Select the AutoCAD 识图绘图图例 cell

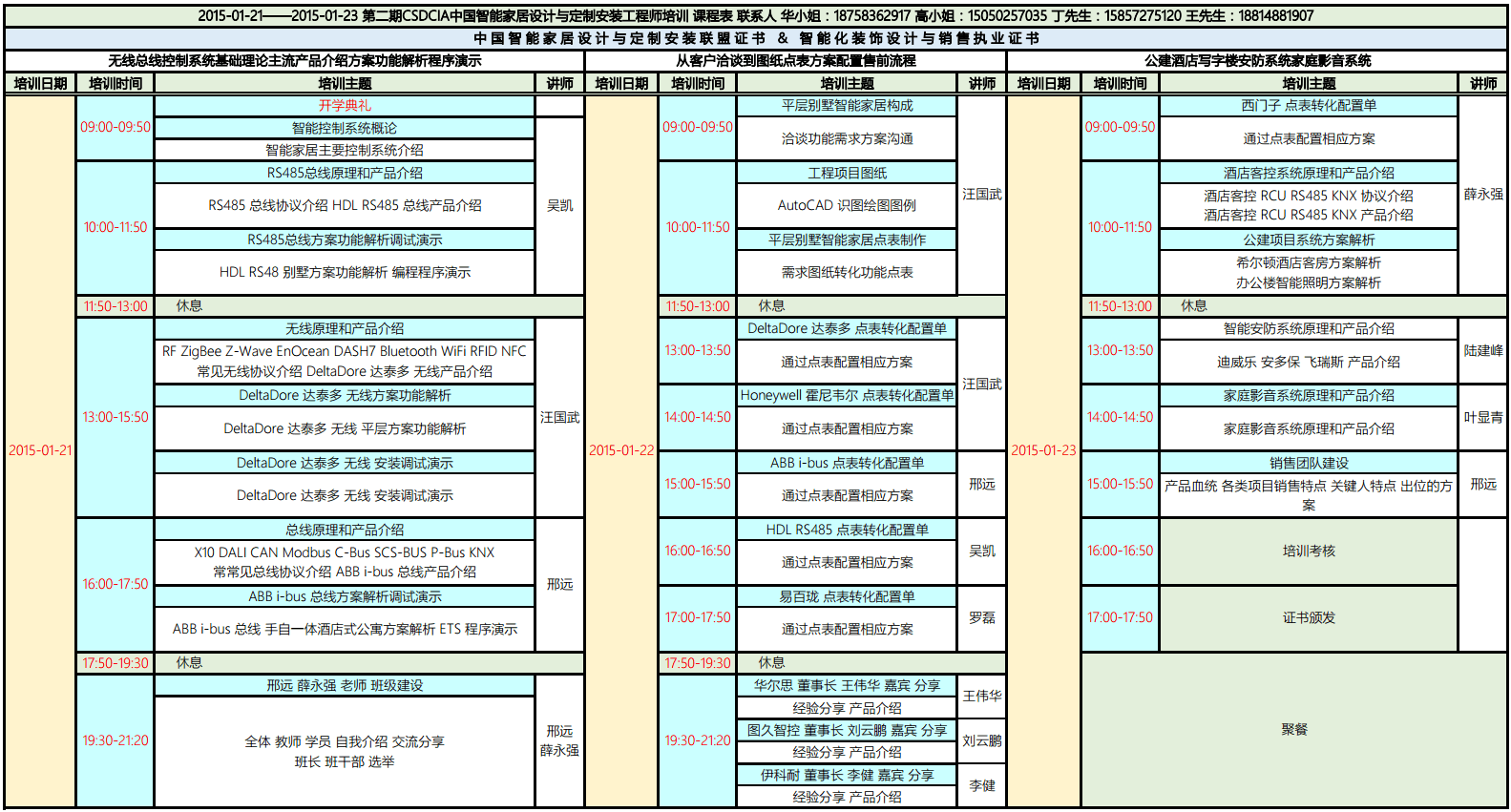tap(847, 205)
